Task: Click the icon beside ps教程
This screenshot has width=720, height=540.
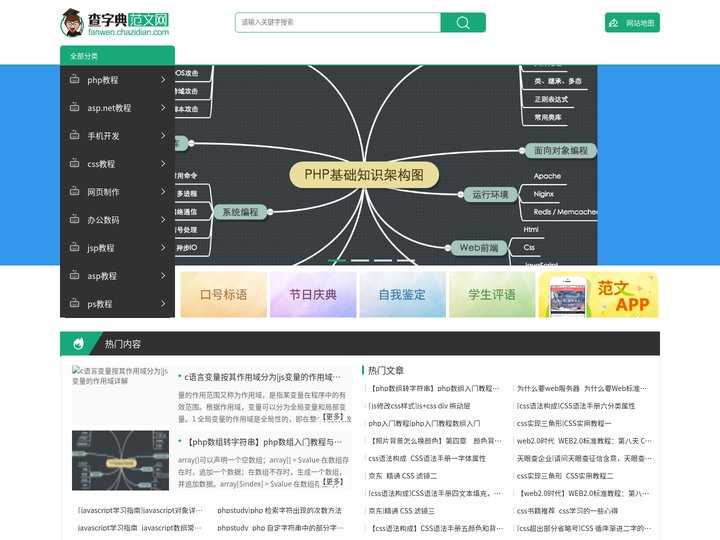Action: (x=74, y=304)
